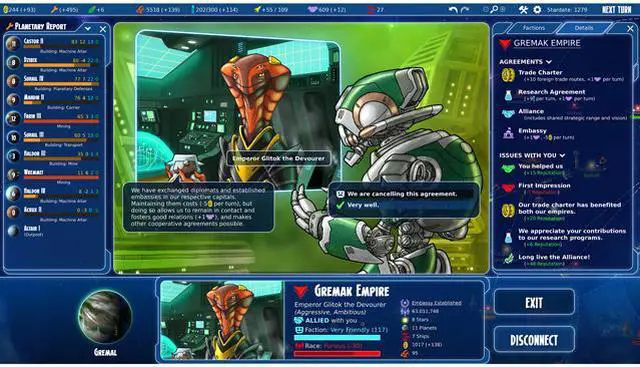Click the Research Agreement flask icon

pos(508,95)
